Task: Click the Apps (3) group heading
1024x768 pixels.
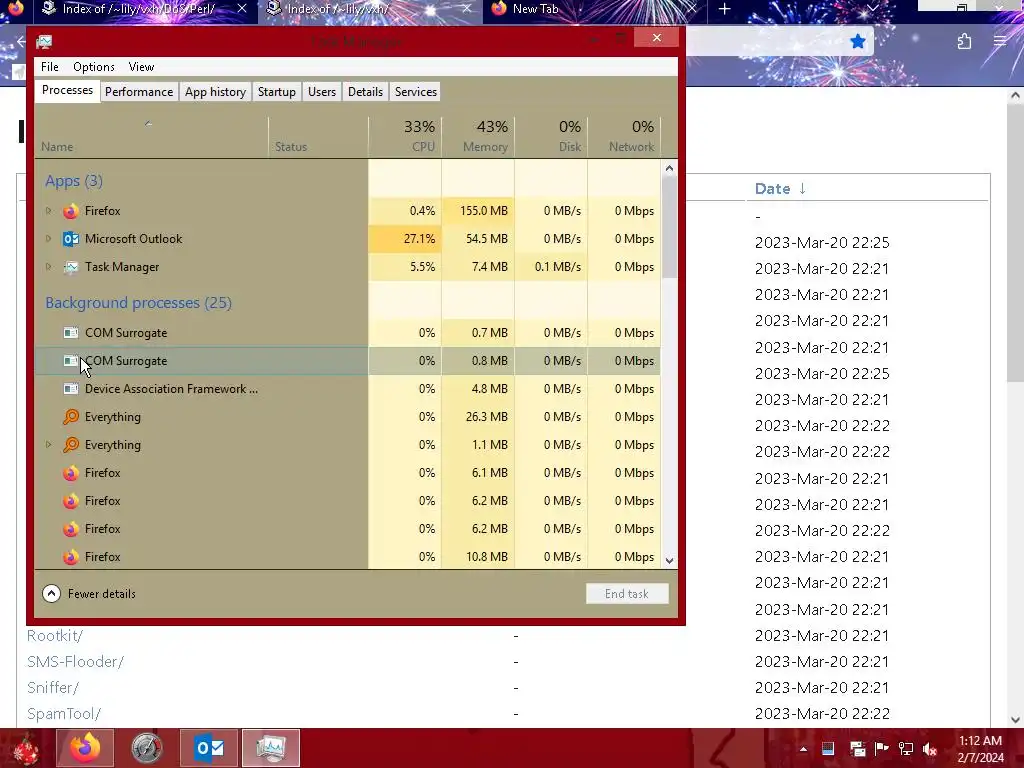Action: point(74,181)
